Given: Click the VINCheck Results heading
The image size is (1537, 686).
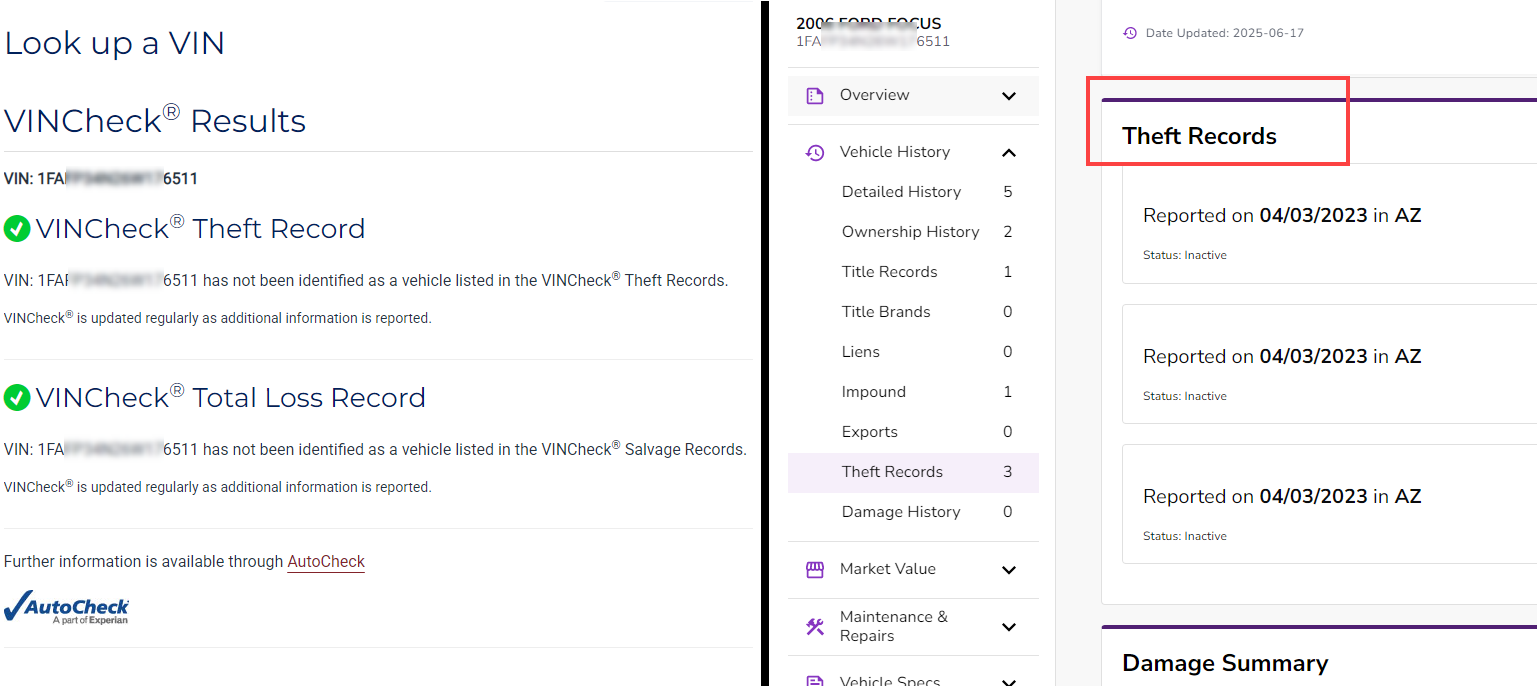Looking at the screenshot, I should tap(155, 121).
